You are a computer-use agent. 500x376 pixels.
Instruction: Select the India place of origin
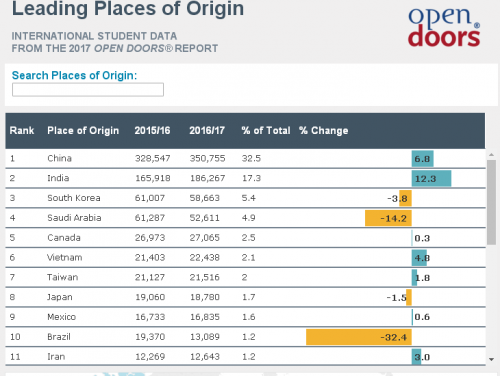58,178
